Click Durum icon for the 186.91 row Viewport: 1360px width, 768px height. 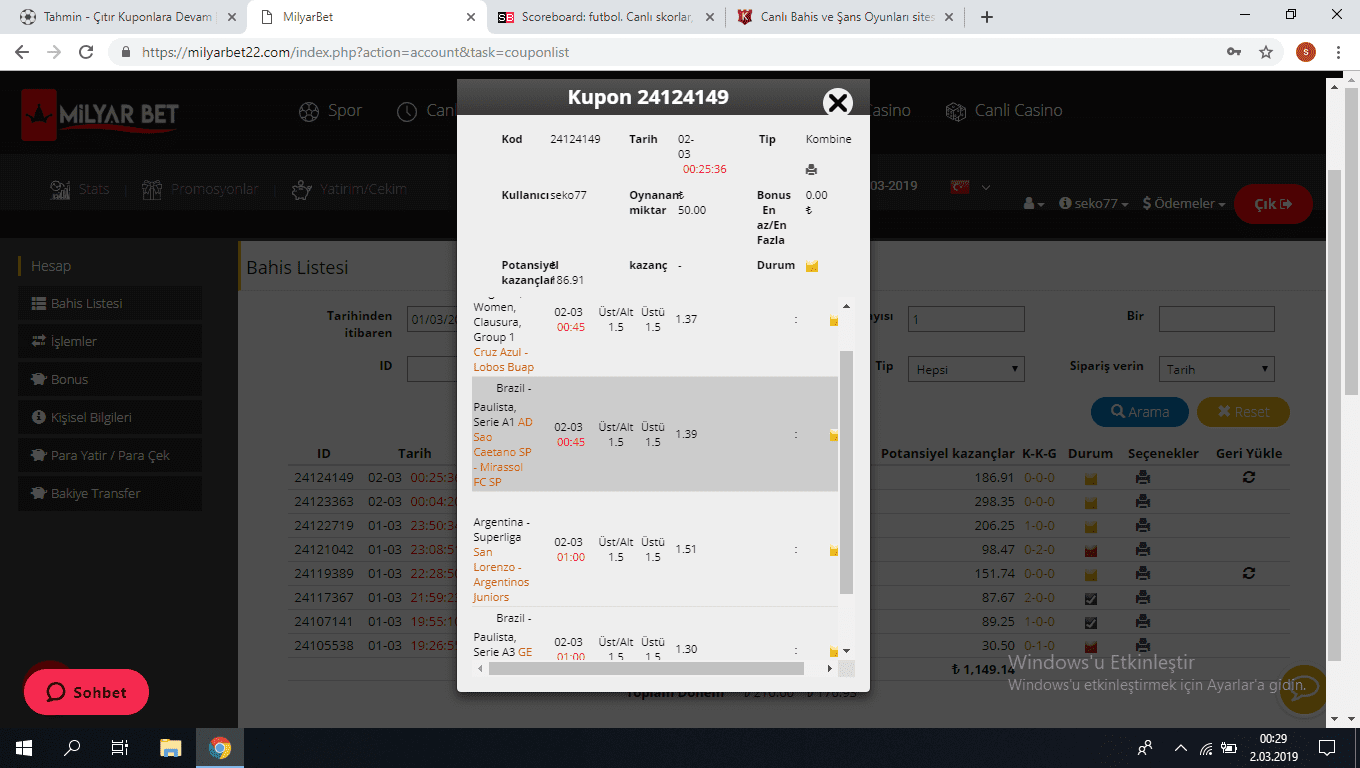1091,479
